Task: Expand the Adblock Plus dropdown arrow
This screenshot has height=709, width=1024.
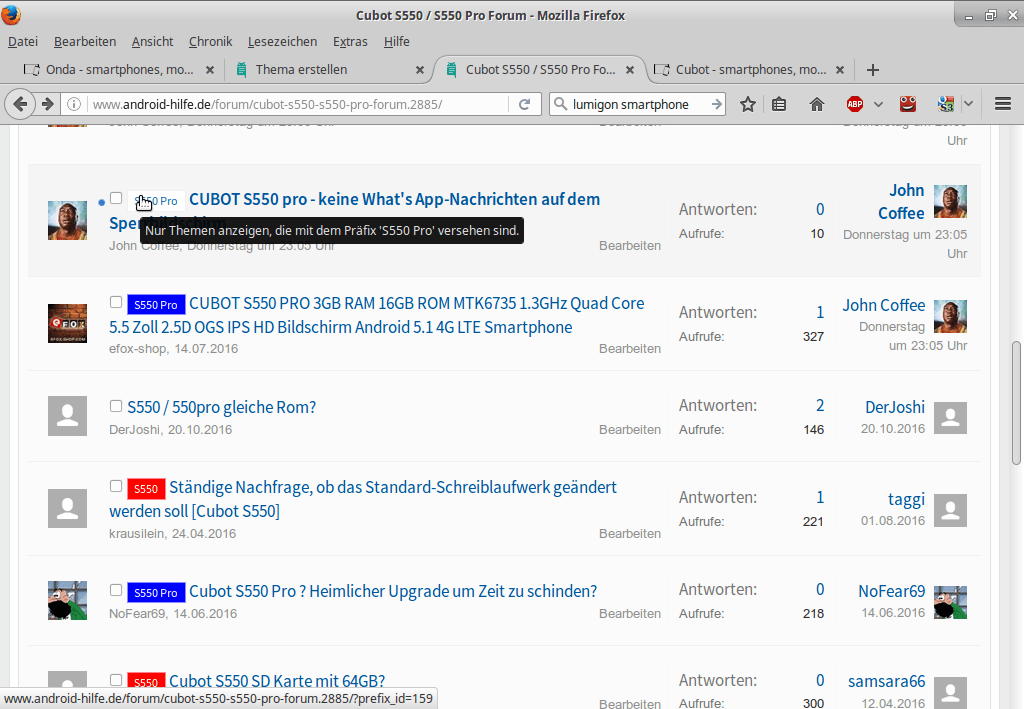Action: tap(878, 104)
